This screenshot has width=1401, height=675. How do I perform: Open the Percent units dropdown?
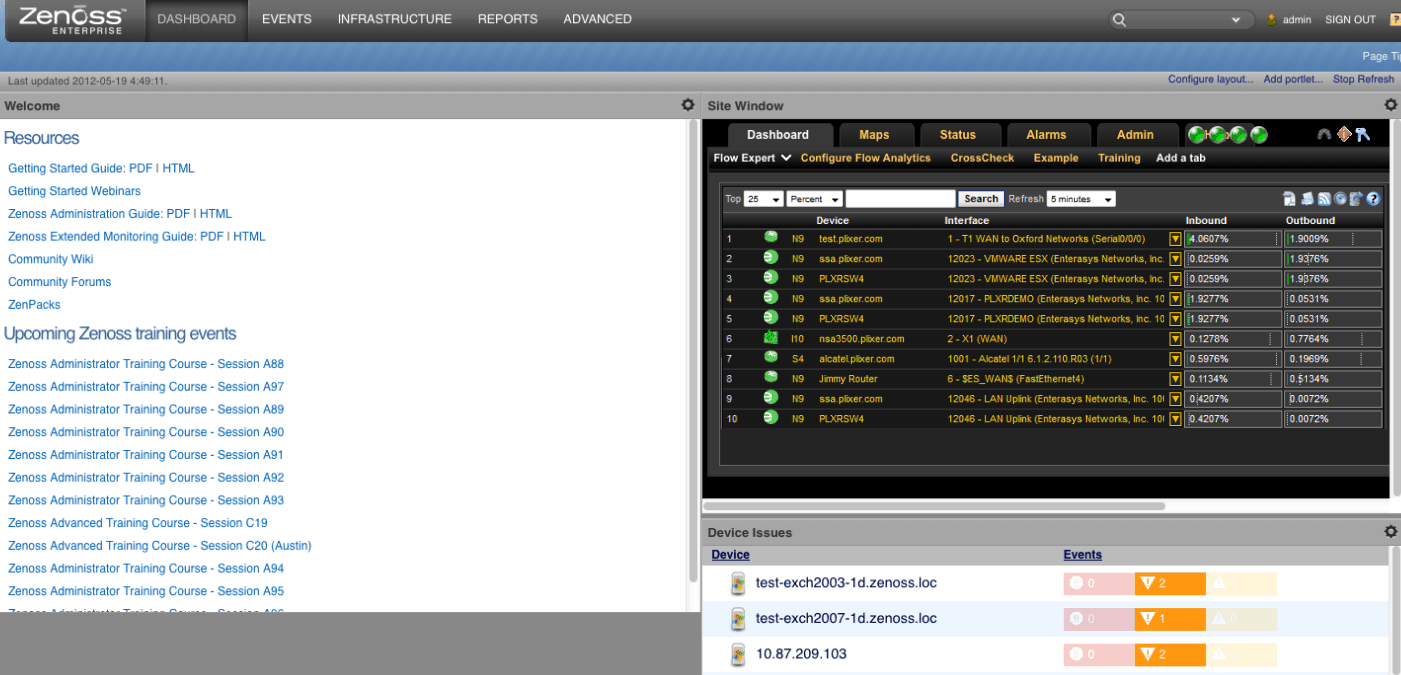pos(814,199)
